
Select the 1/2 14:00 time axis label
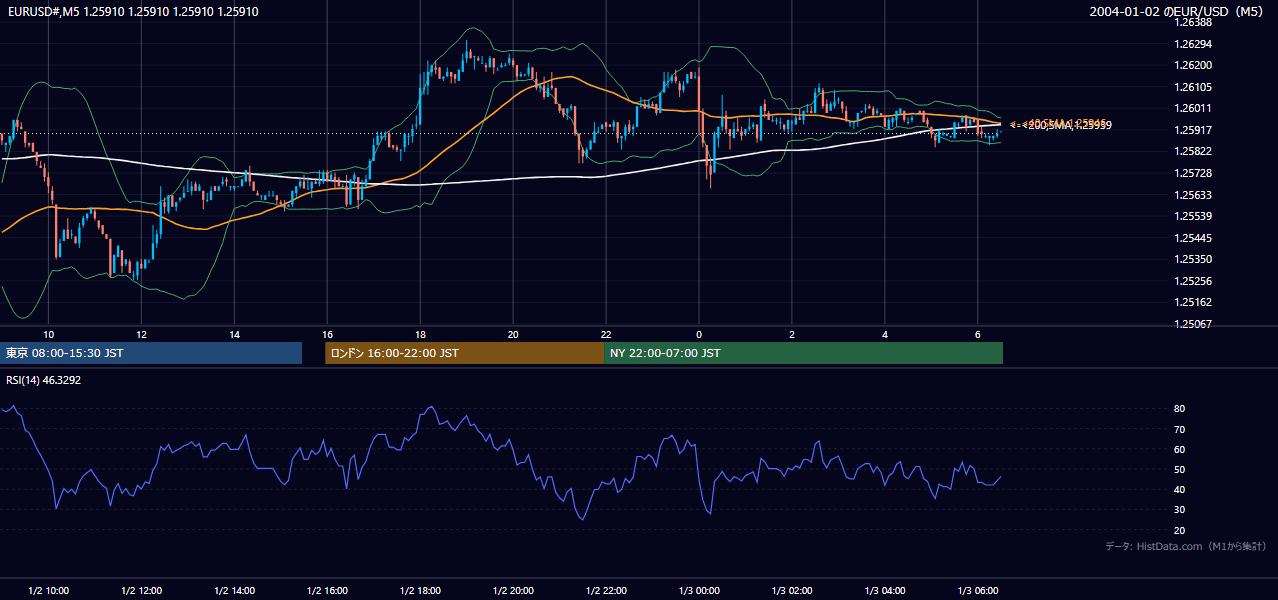234,591
